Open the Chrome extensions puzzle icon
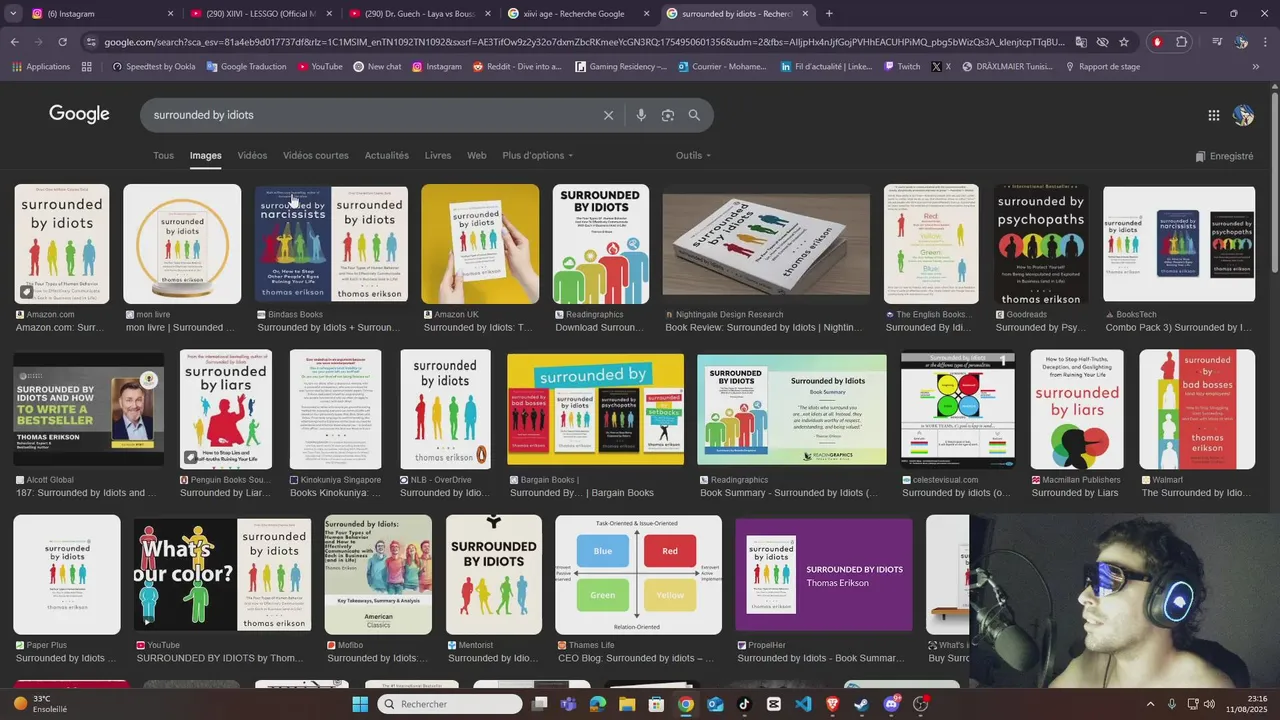Viewport: 1280px width, 720px height. click(x=1182, y=42)
